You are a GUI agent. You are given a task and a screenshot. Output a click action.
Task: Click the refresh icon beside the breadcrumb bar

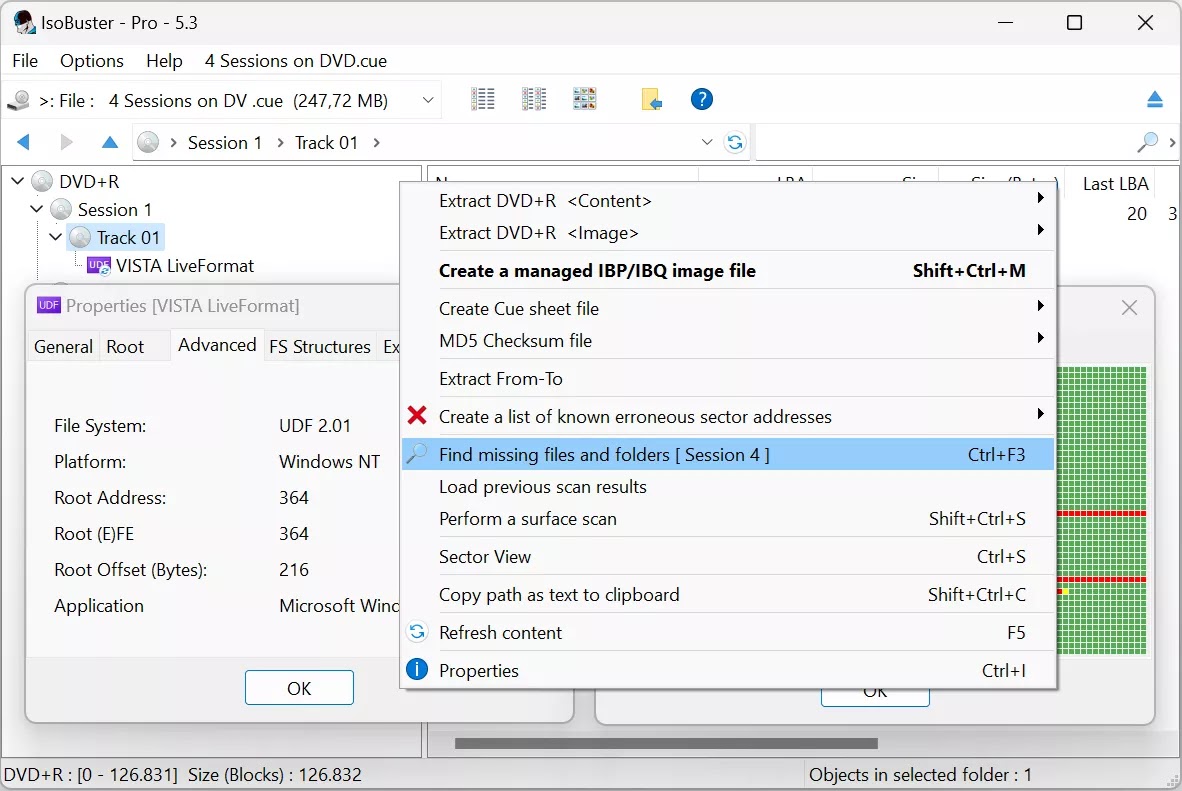tap(735, 142)
